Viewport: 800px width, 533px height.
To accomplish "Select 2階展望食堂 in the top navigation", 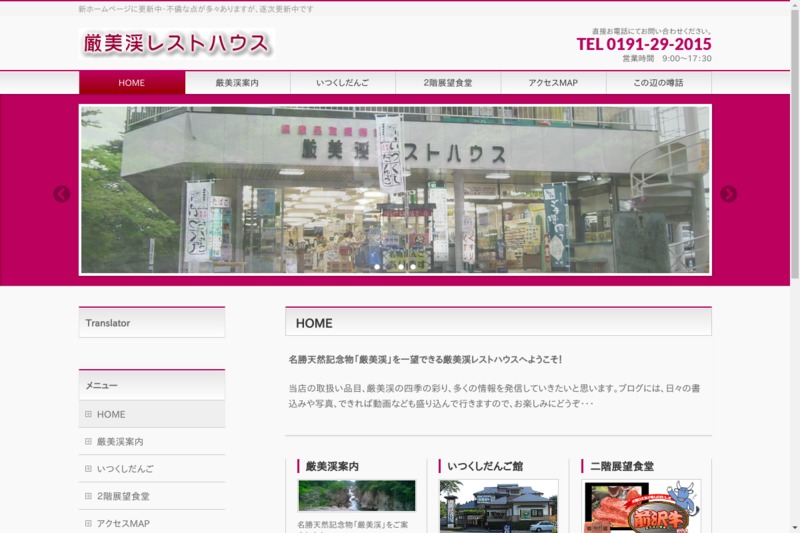I will tap(448, 83).
